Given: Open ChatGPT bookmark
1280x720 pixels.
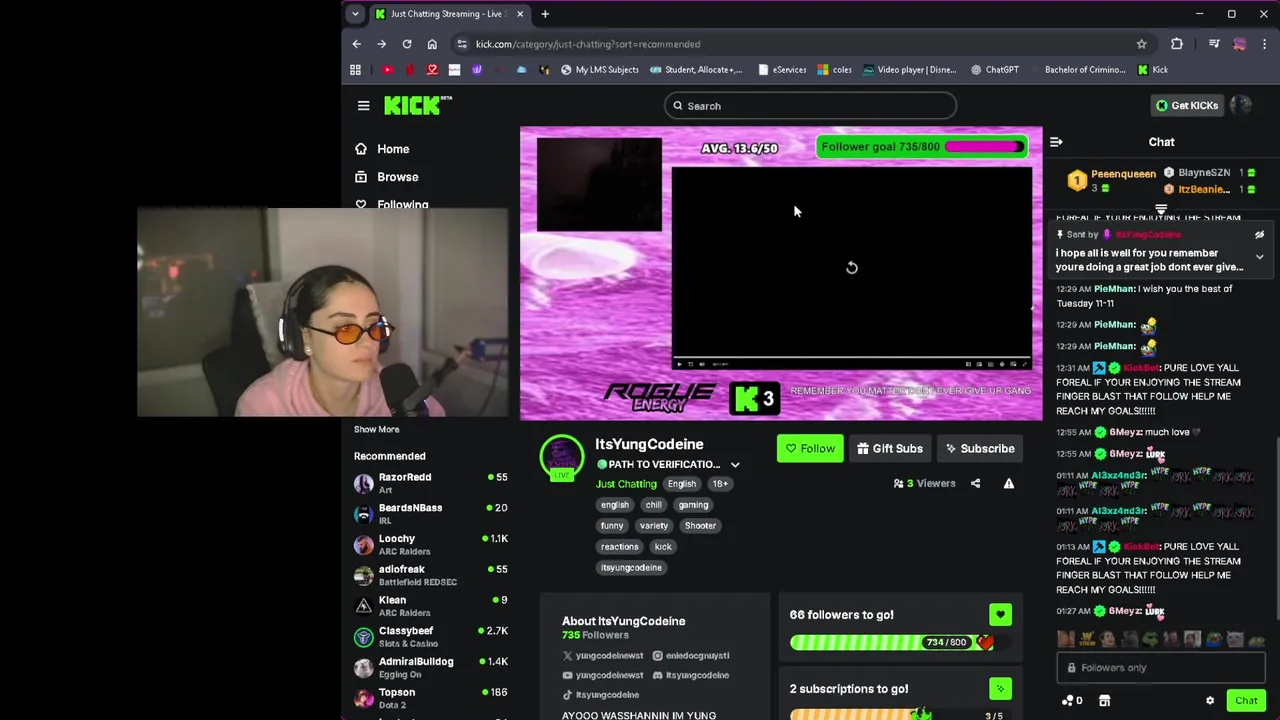Looking at the screenshot, I should coord(994,70).
